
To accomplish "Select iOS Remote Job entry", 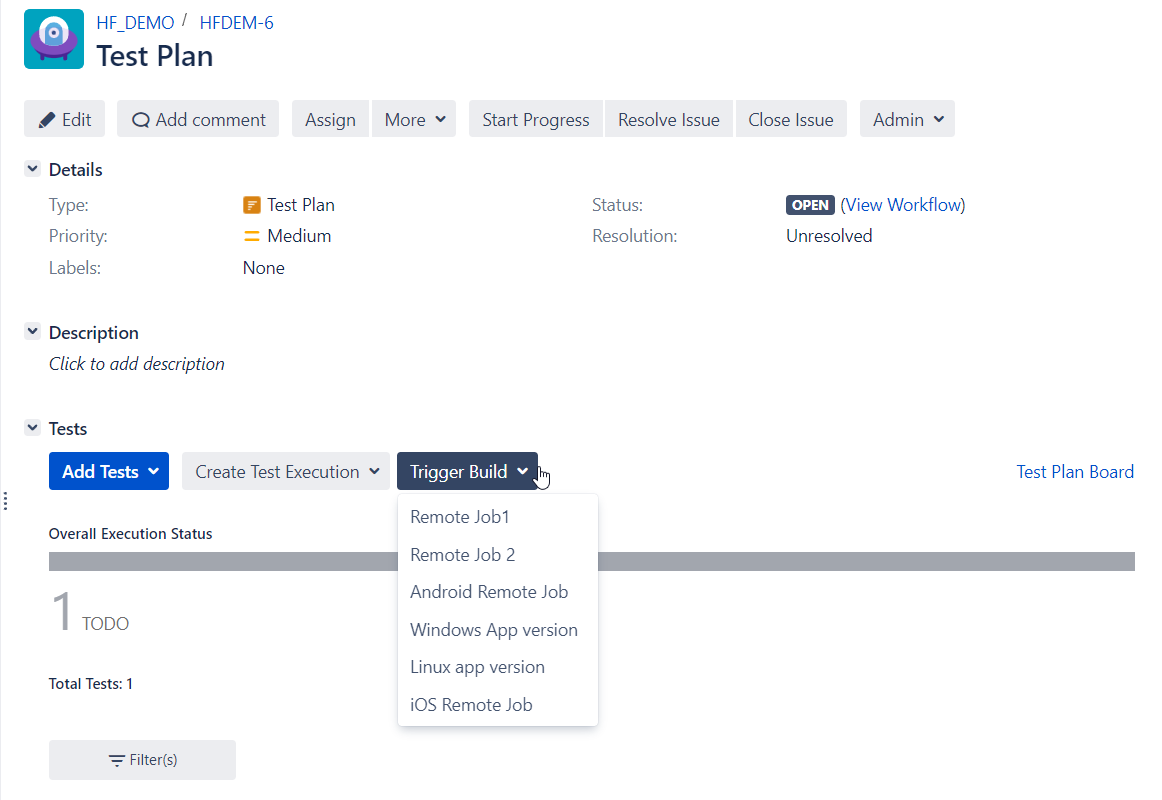I will pos(498,704).
